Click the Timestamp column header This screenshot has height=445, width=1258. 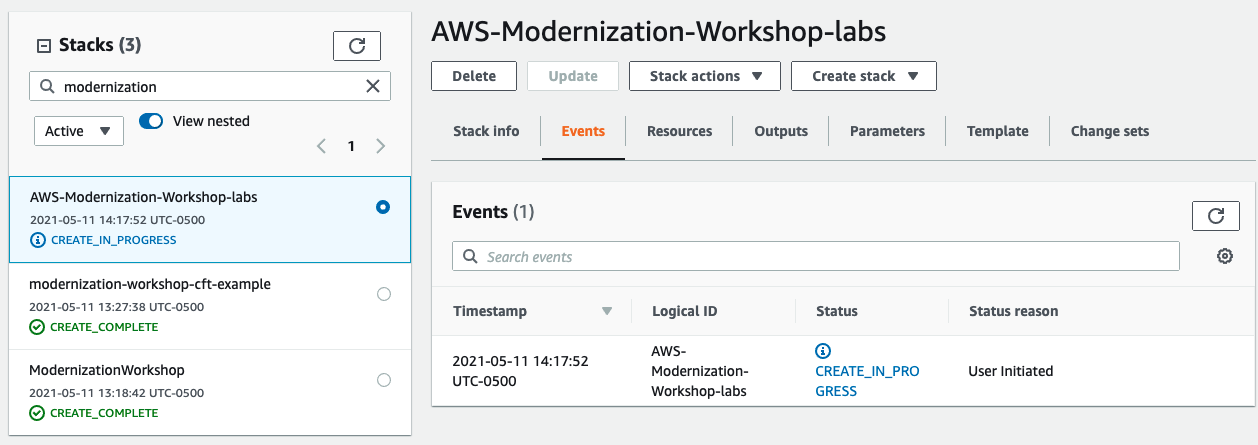(x=490, y=311)
